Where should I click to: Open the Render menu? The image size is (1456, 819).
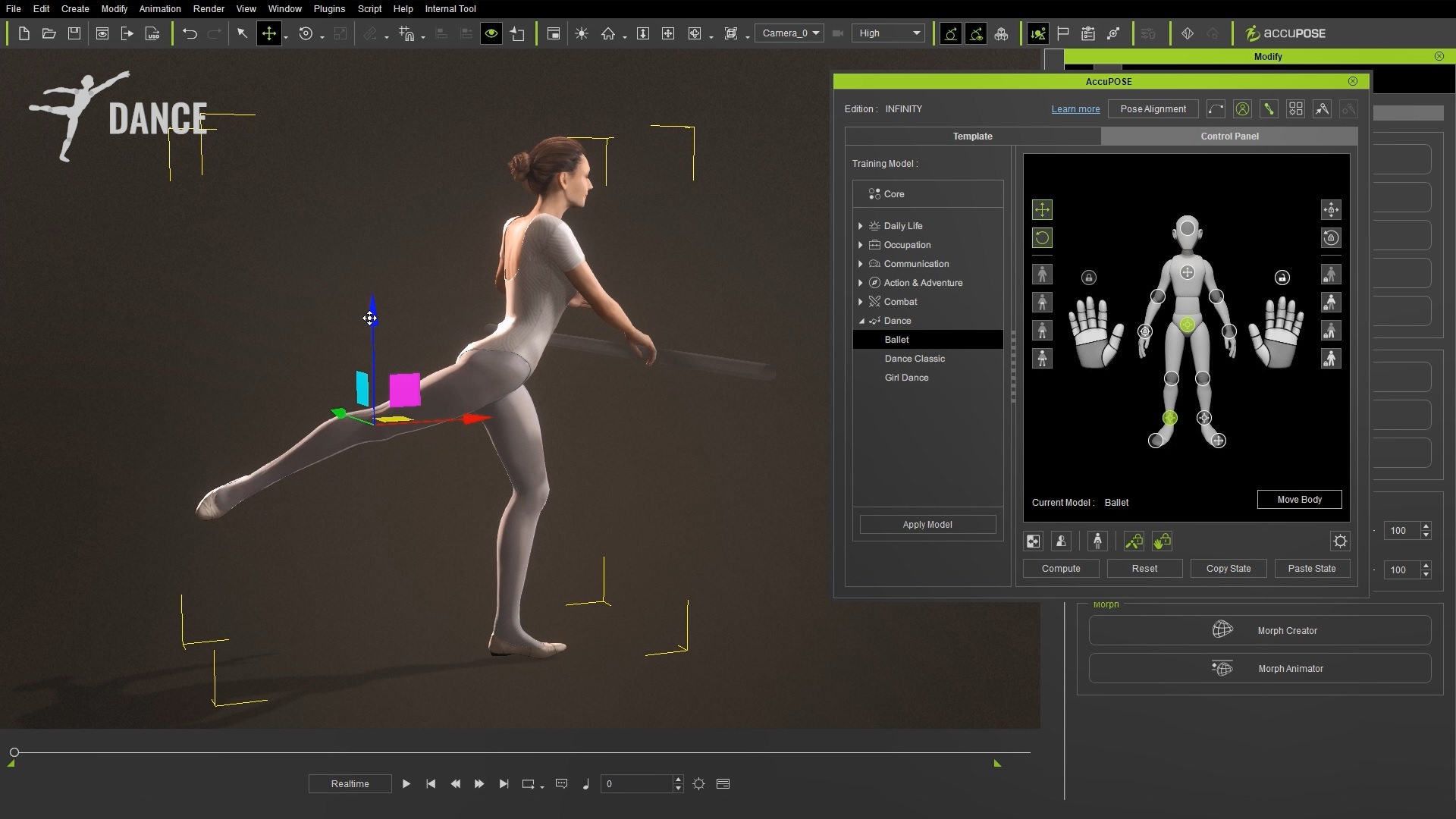209,9
